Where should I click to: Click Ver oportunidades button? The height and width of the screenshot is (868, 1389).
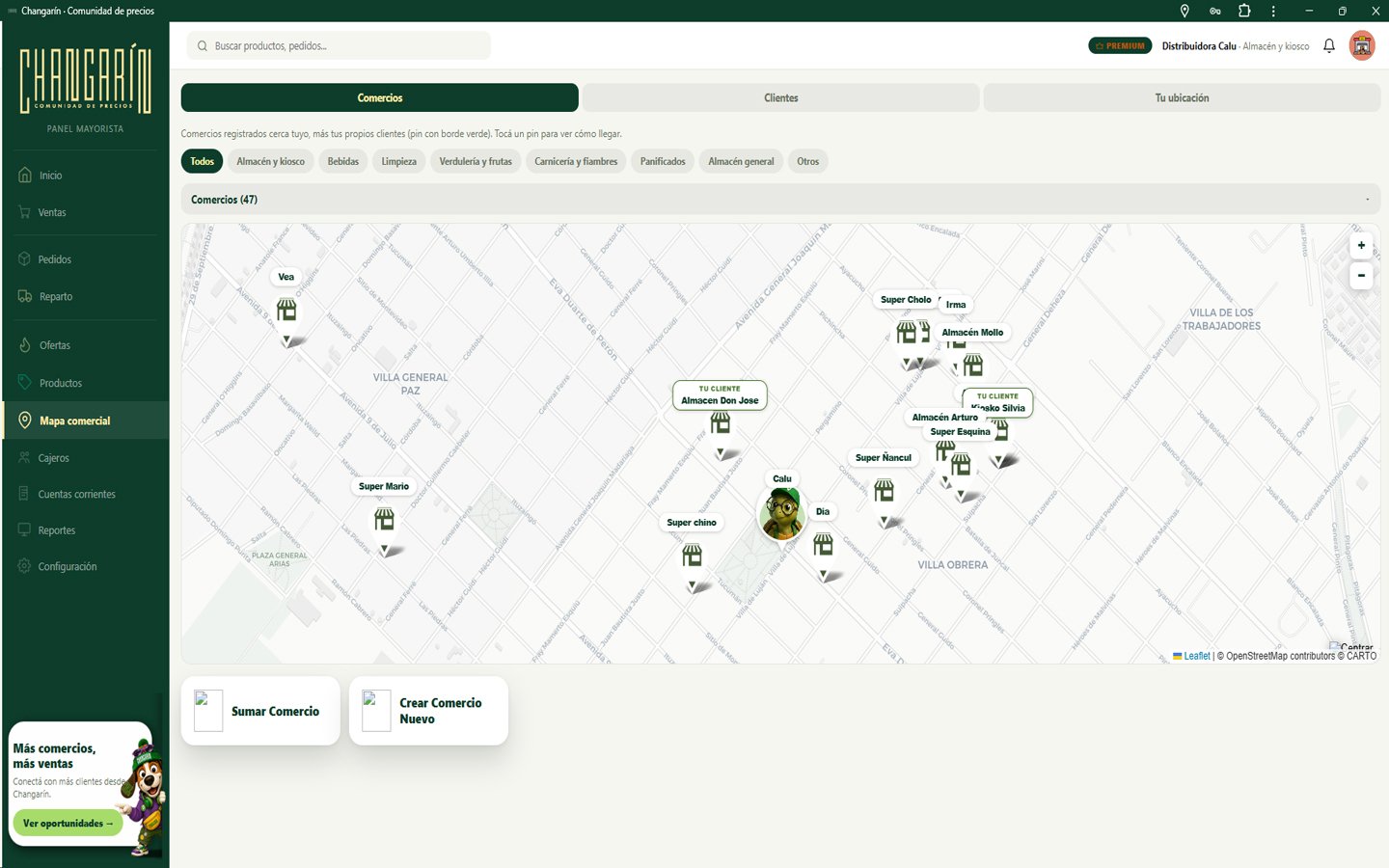pyautogui.click(x=68, y=823)
